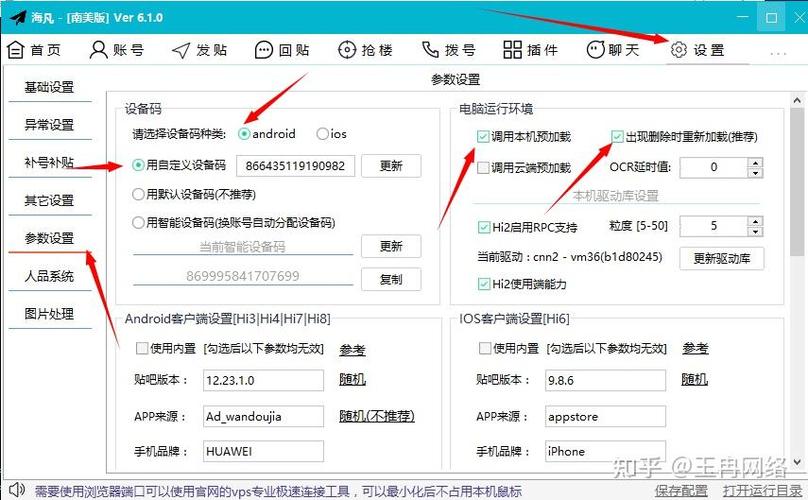Click device code text 869995841707699
Image resolution: width=808 pixels, height=500 pixels.
tap(243, 276)
